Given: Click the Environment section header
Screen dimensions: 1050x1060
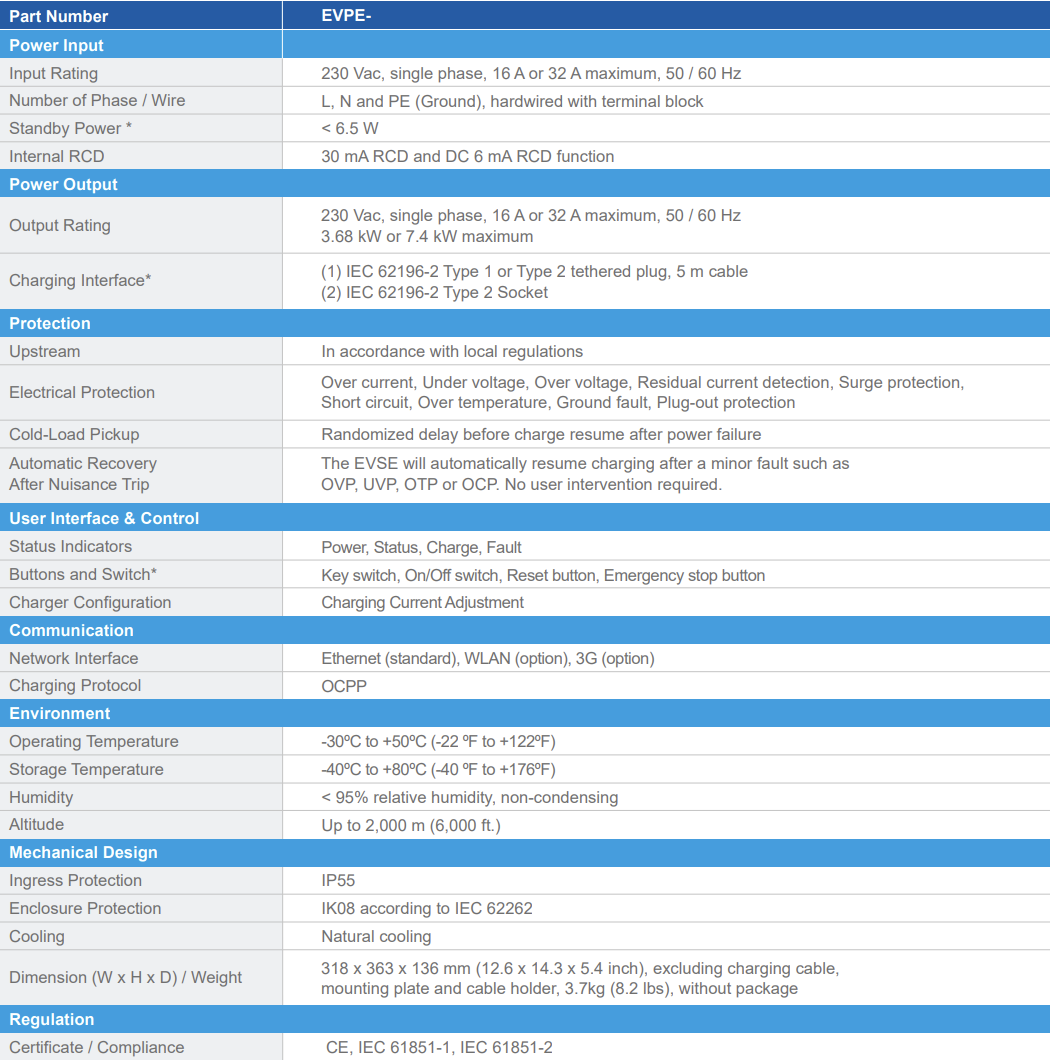Looking at the screenshot, I should 60,713.
